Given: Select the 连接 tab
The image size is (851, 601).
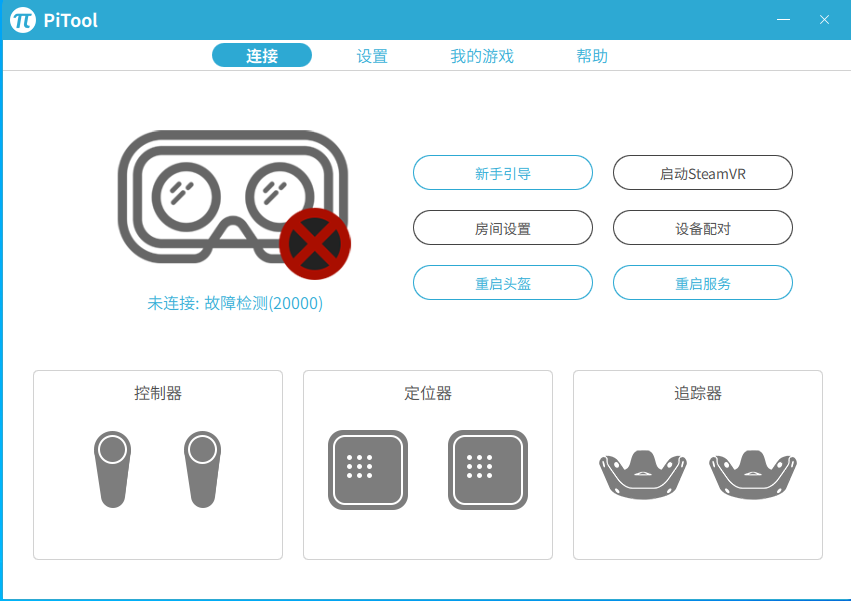Looking at the screenshot, I should (x=262, y=55).
